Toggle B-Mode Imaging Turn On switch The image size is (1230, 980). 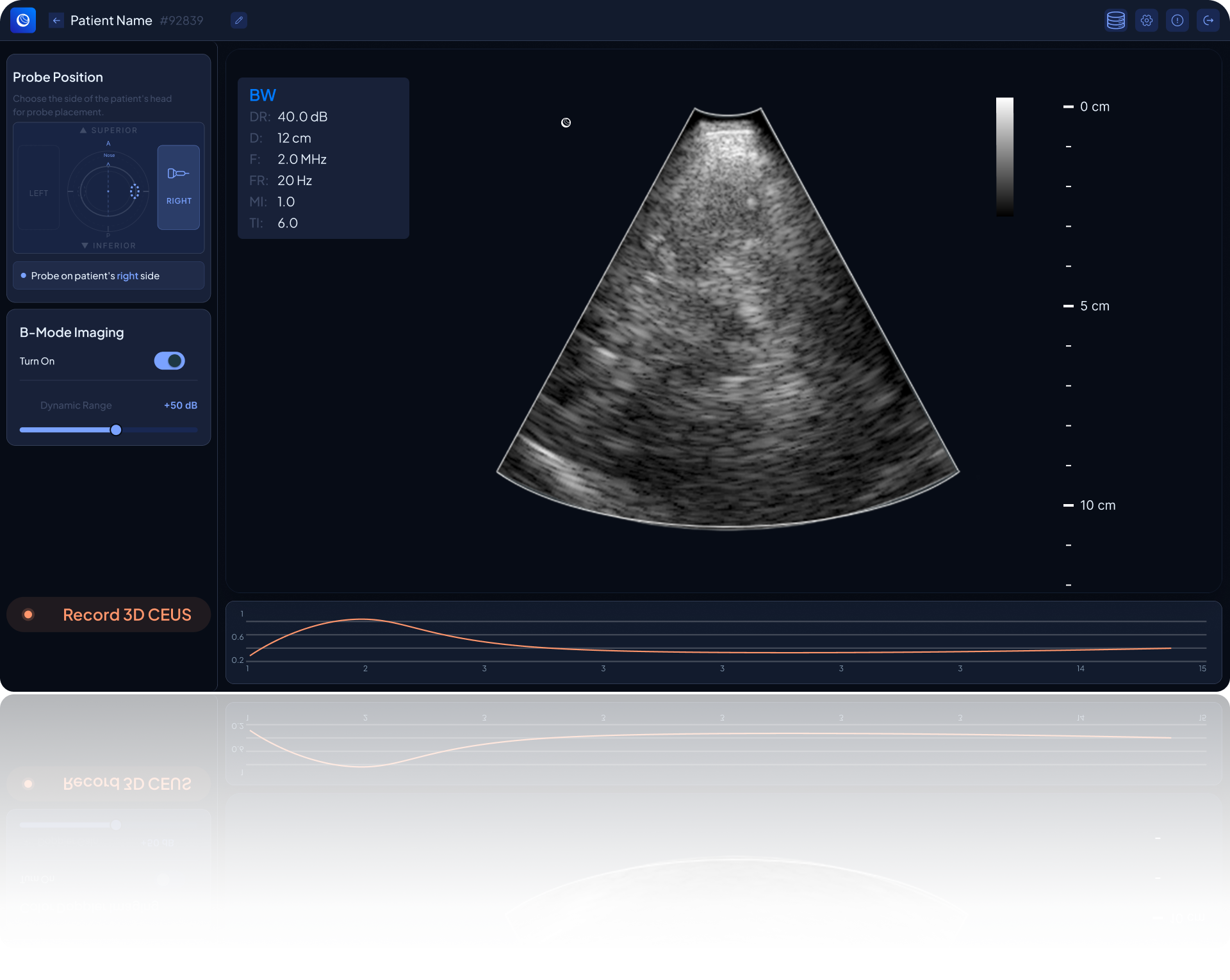(x=169, y=361)
